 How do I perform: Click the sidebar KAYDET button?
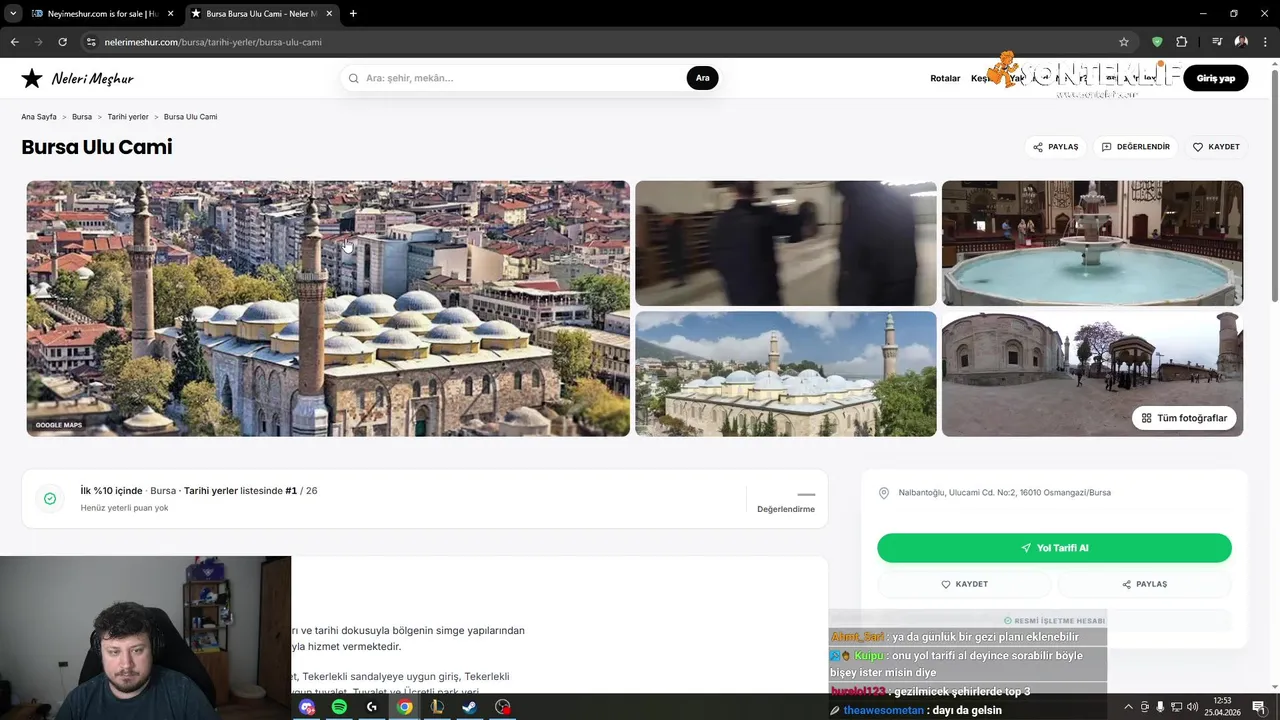pyautogui.click(x=964, y=584)
